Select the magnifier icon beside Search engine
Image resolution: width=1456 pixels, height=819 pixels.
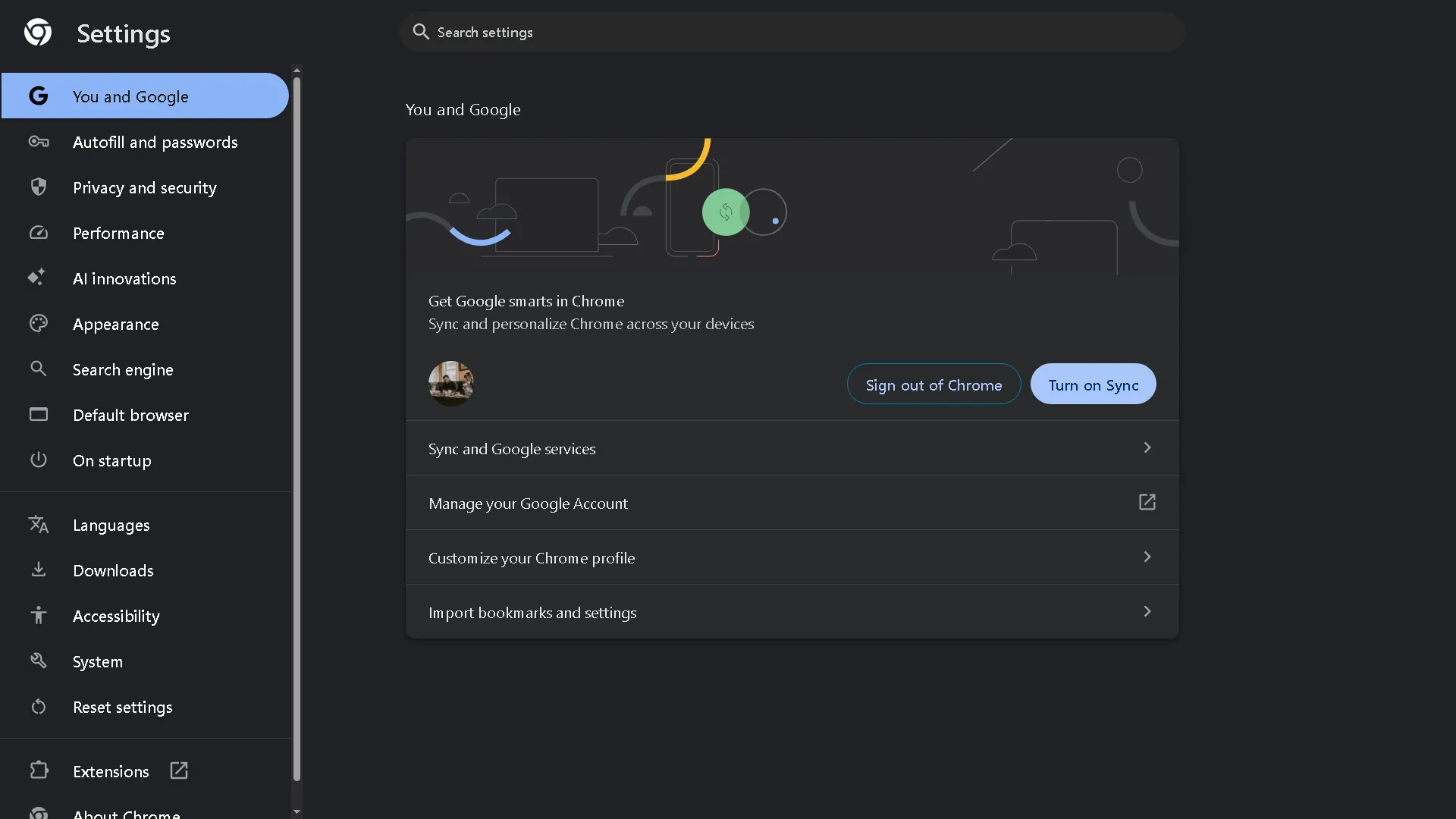tap(38, 369)
